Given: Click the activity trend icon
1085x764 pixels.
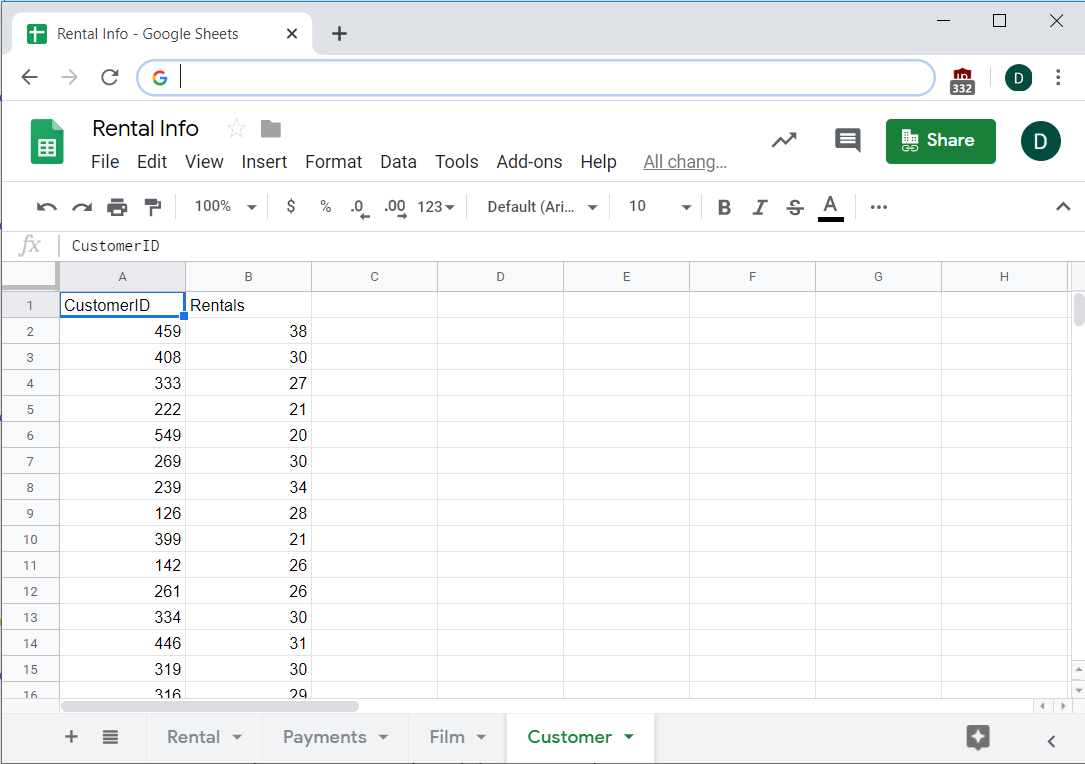Looking at the screenshot, I should (x=784, y=141).
